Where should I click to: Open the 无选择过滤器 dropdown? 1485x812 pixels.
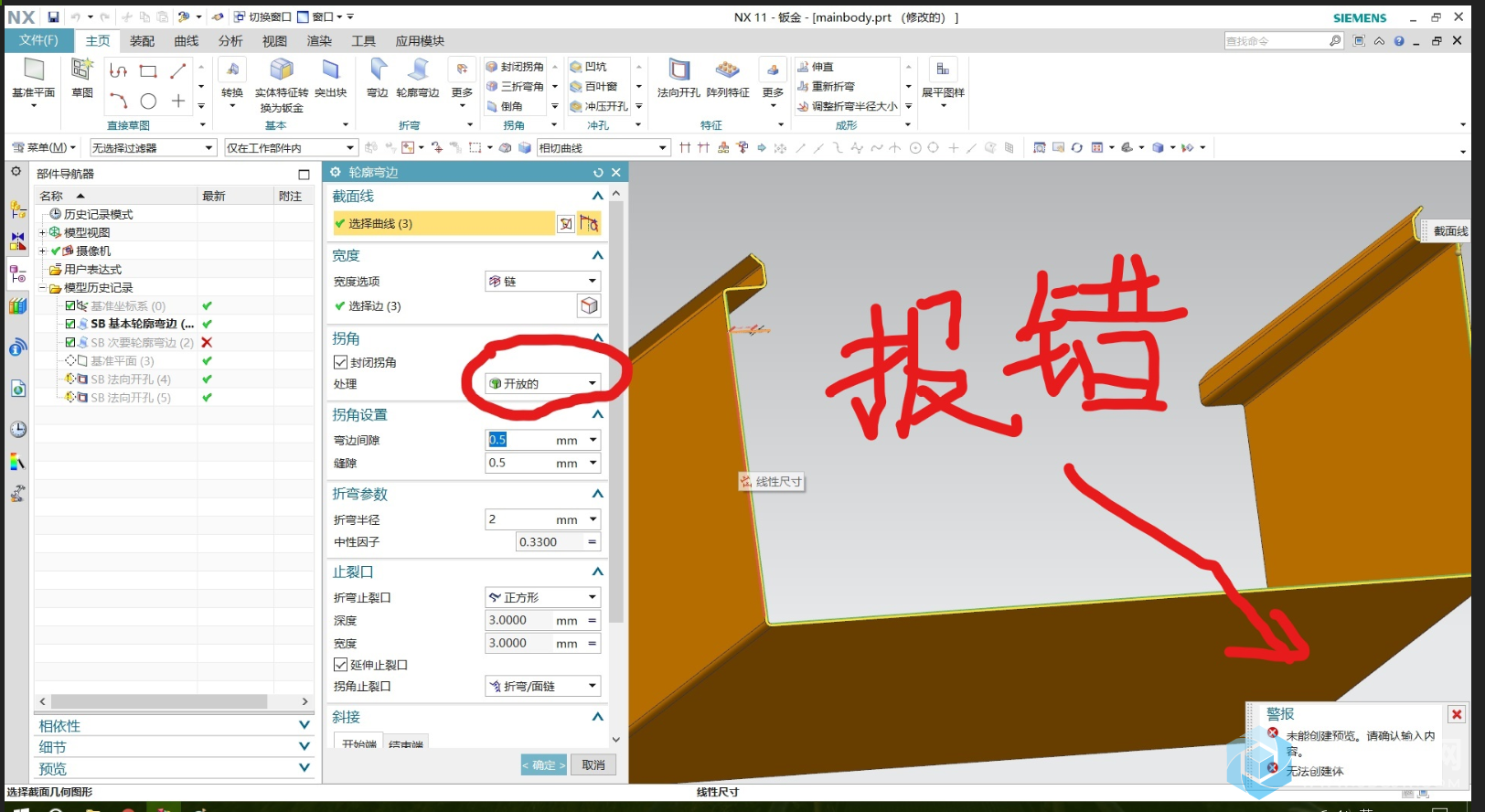[153, 147]
